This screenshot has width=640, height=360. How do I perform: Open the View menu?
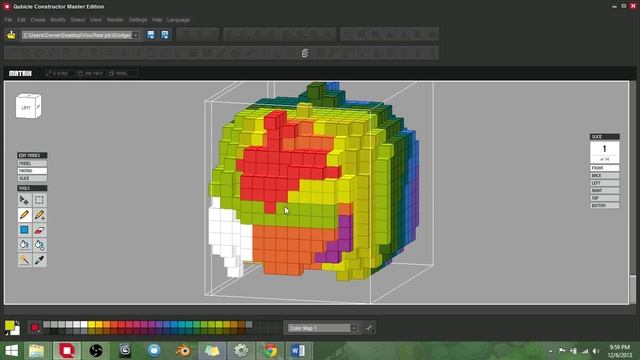click(96, 20)
